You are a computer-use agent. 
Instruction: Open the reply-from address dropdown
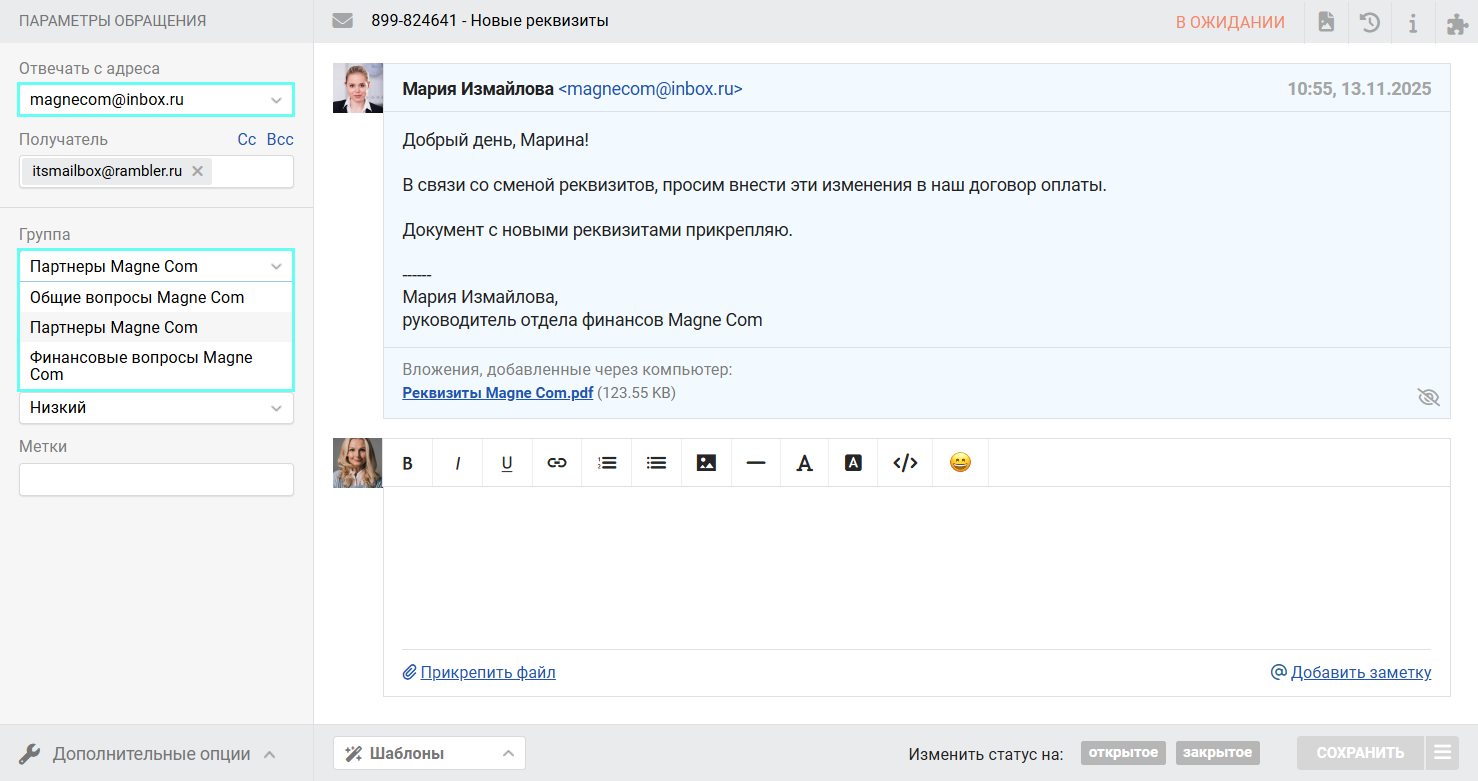click(156, 100)
